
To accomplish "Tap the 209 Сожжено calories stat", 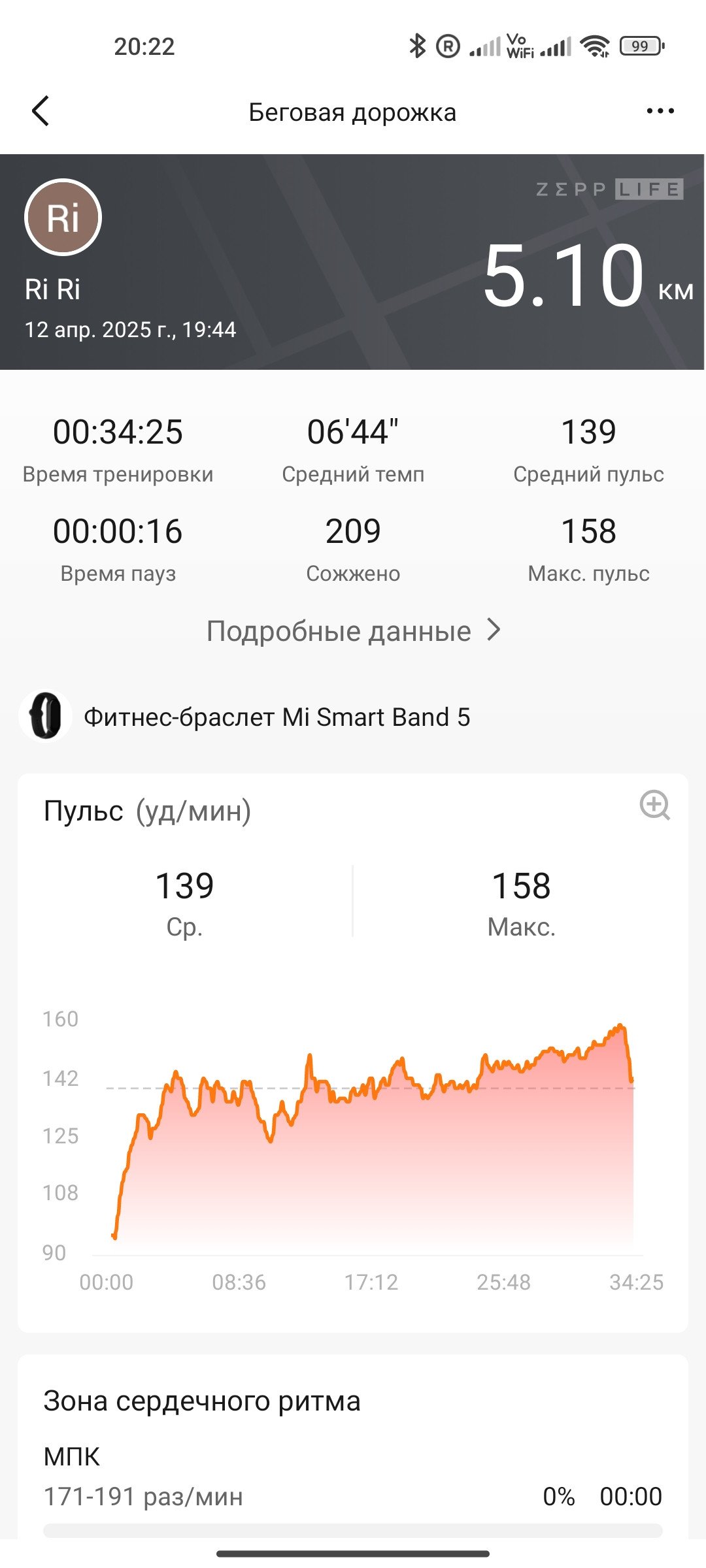I will (353, 549).
